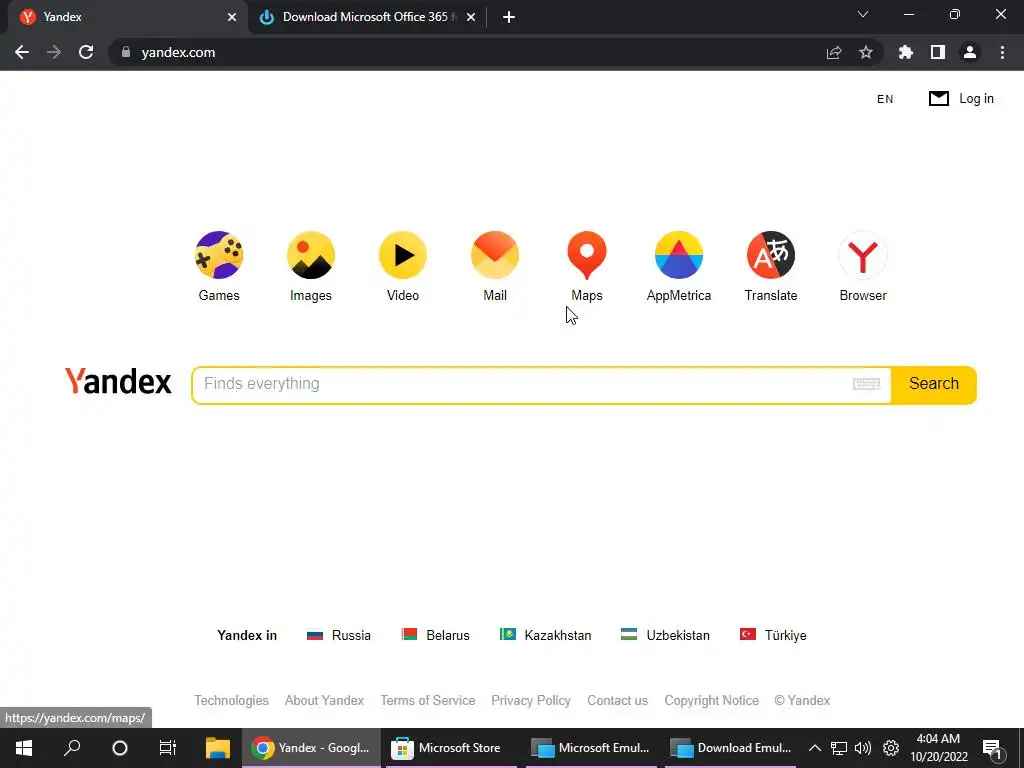
Task: Click the Yandex logo
Action: pyautogui.click(x=118, y=381)
